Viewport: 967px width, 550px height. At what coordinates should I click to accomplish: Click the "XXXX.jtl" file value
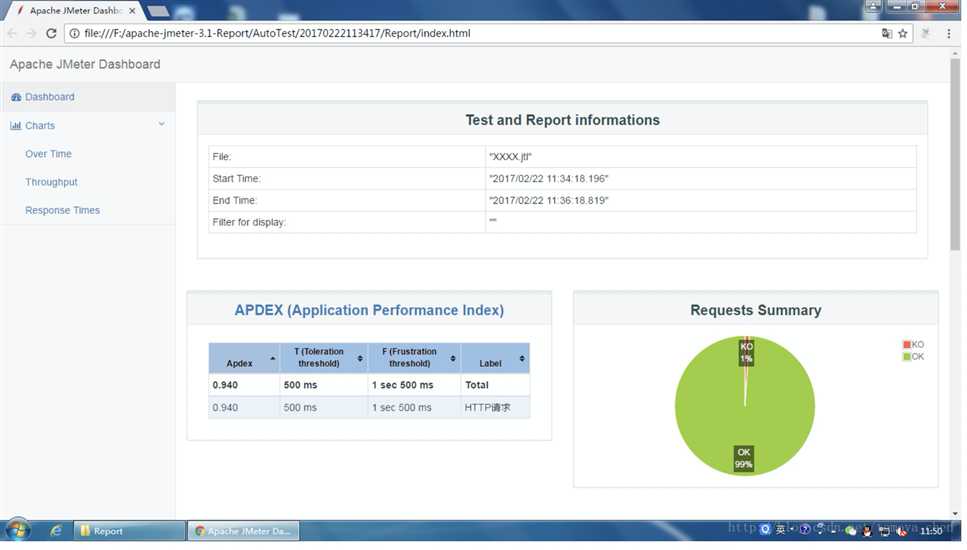[510, 157]
